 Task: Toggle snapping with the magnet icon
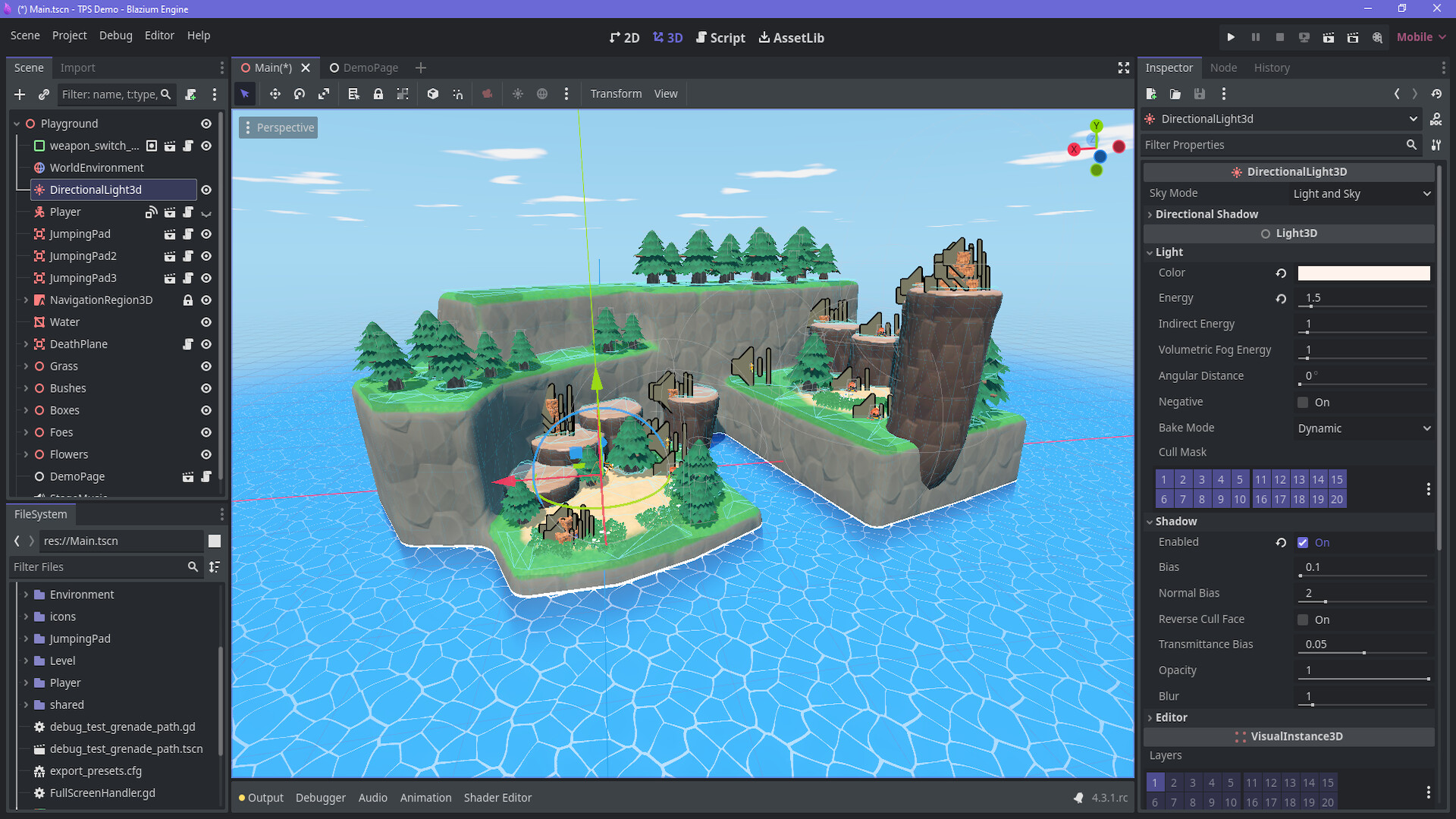[x=458, y=93]
